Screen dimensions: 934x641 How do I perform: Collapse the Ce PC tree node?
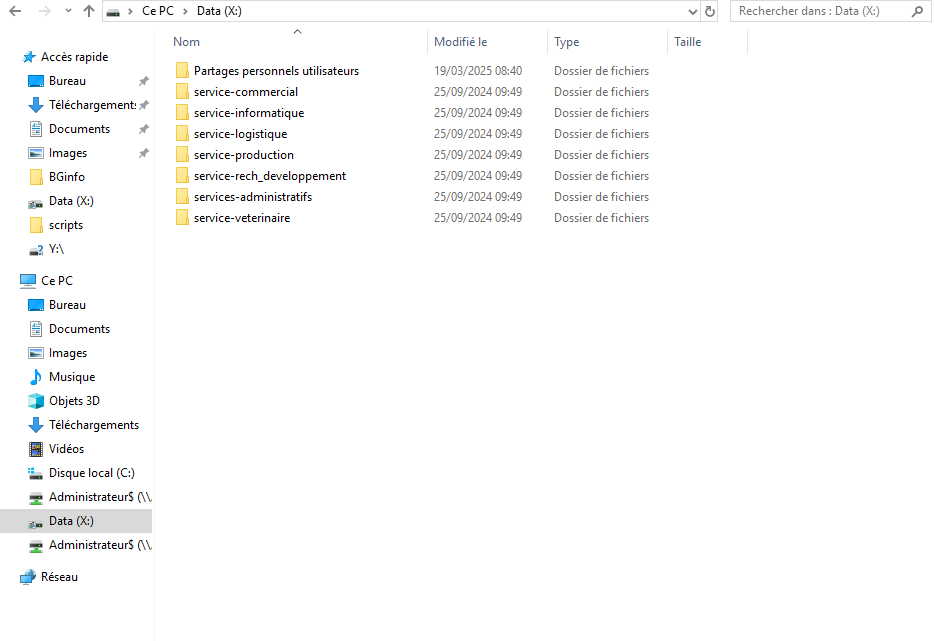9,281
